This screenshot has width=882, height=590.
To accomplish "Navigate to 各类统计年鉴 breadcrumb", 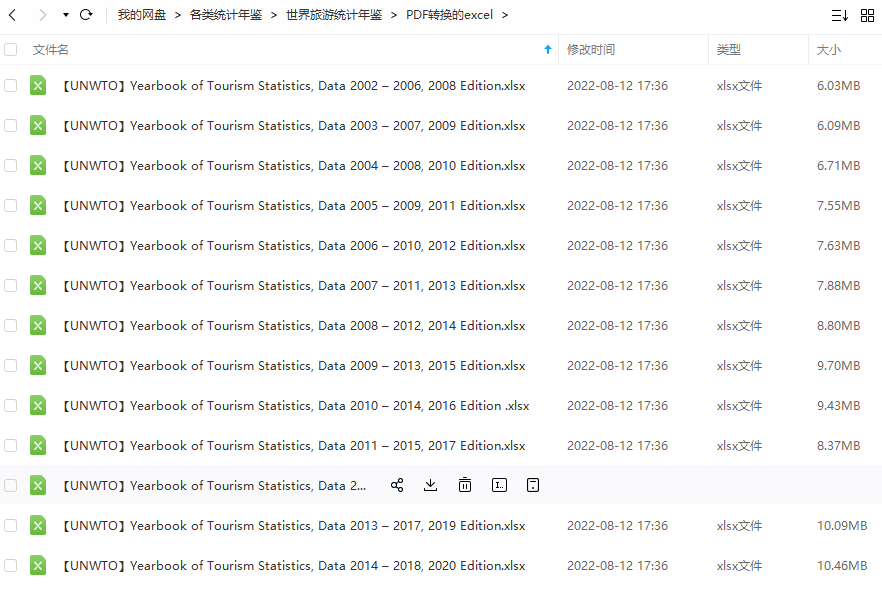I will point(226,15).
